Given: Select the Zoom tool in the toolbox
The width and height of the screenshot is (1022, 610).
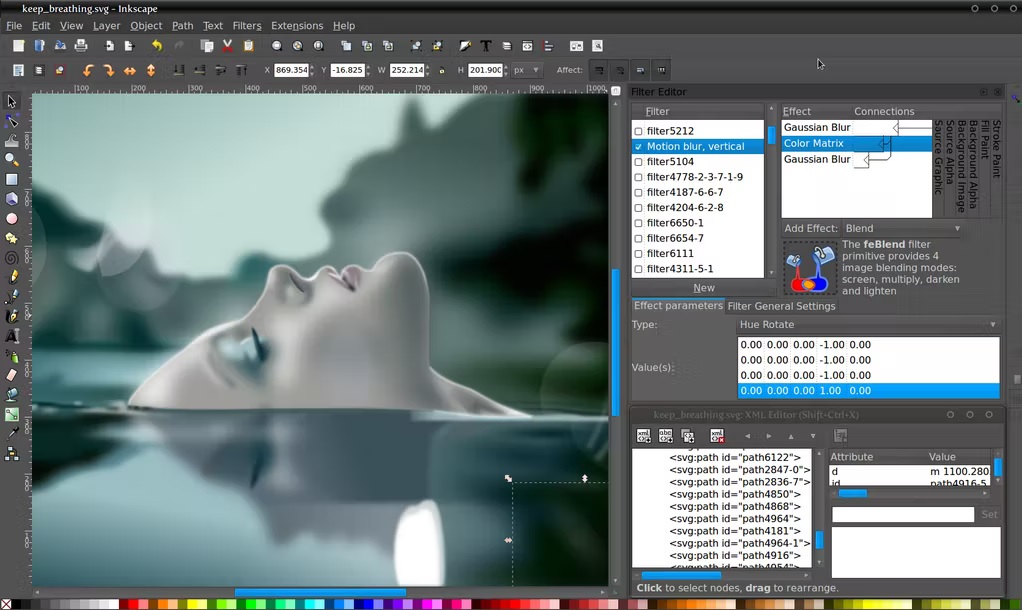Looking at the screenshot, I should 12,160.
